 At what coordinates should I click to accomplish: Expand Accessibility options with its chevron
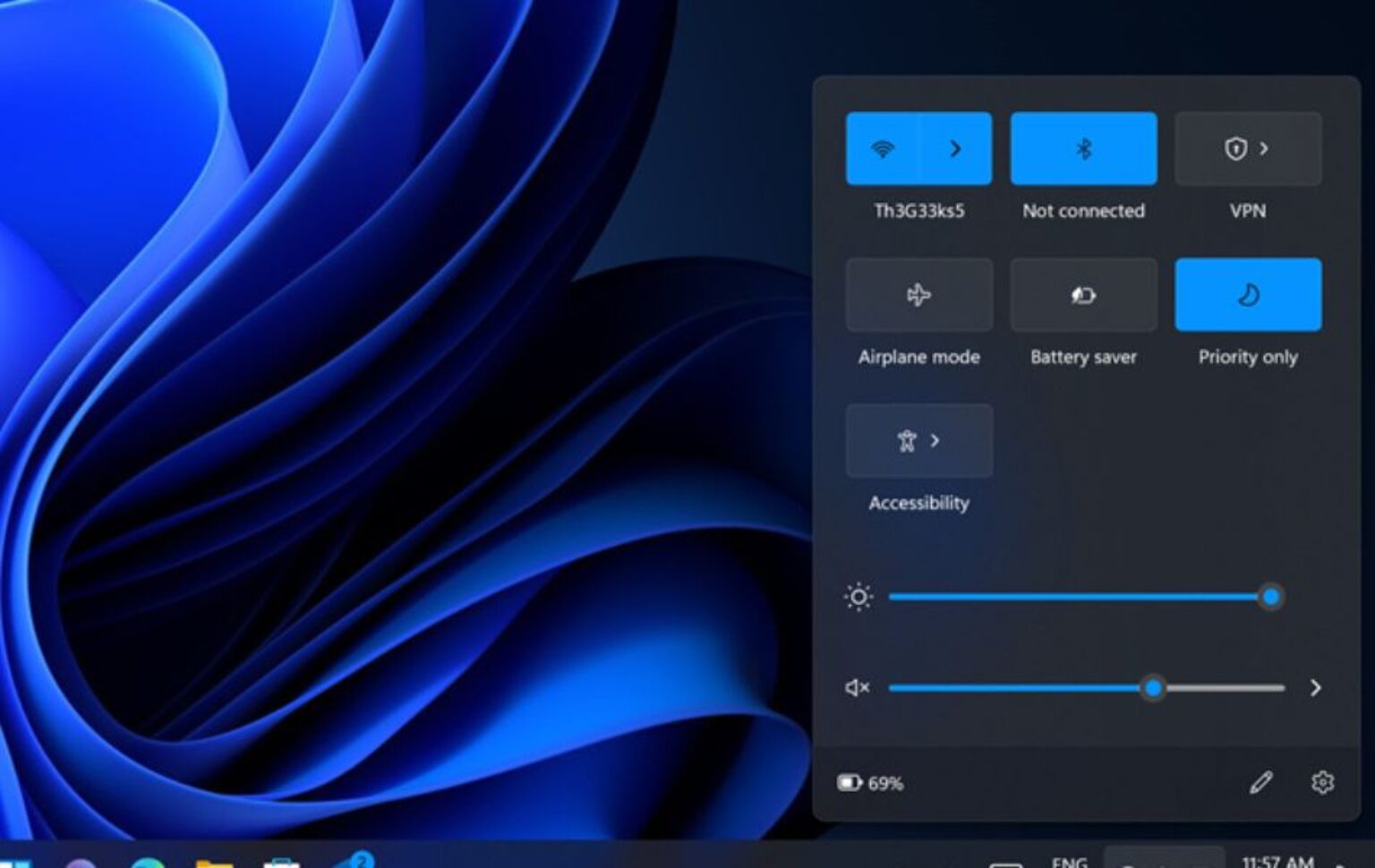[x=936, y=440]
